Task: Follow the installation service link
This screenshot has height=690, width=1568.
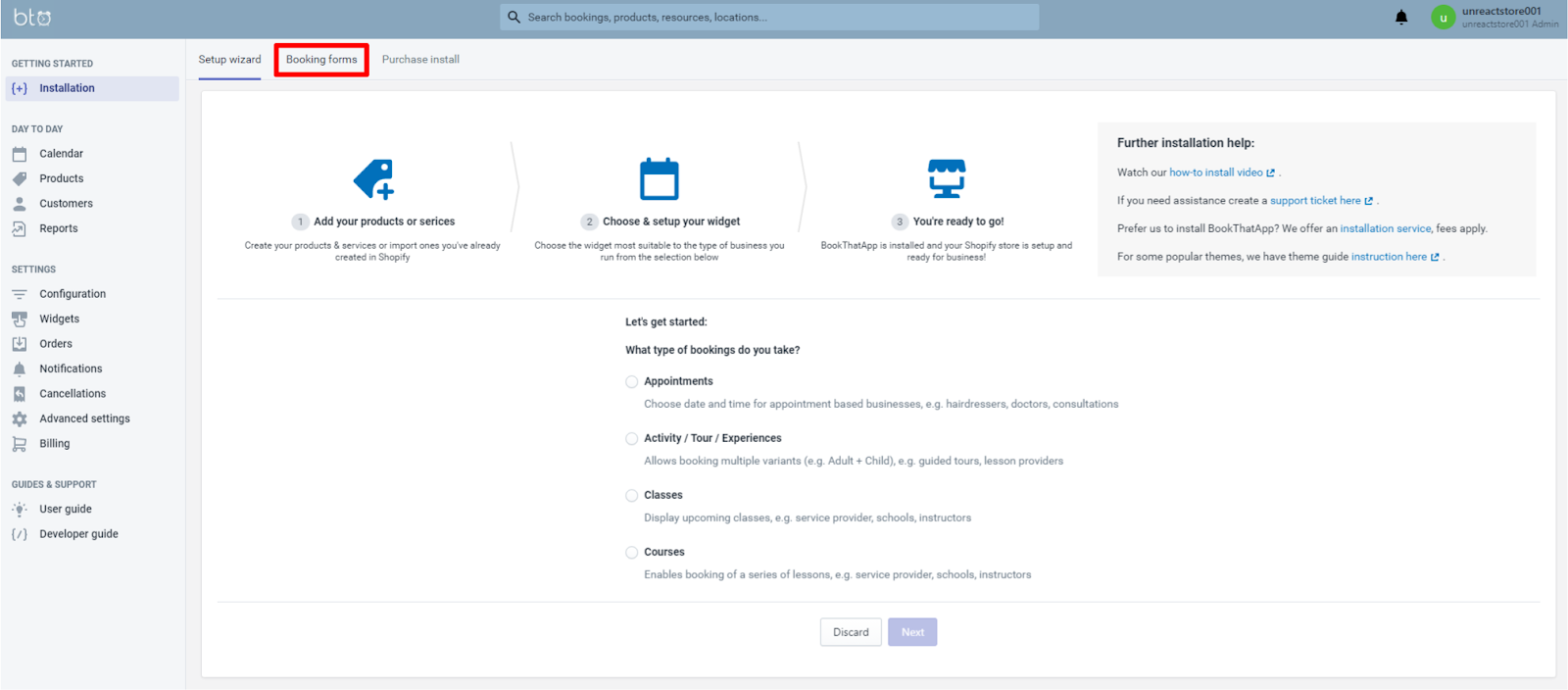Action: tap(1385, 228)
